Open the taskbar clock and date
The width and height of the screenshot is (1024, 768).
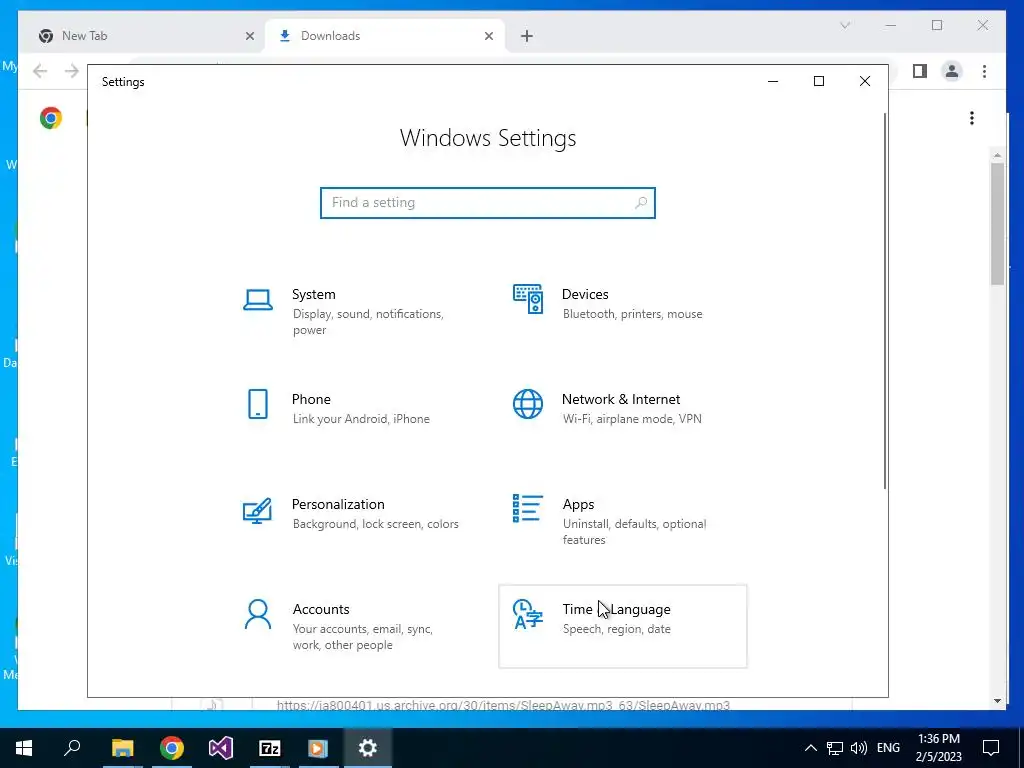938,748
